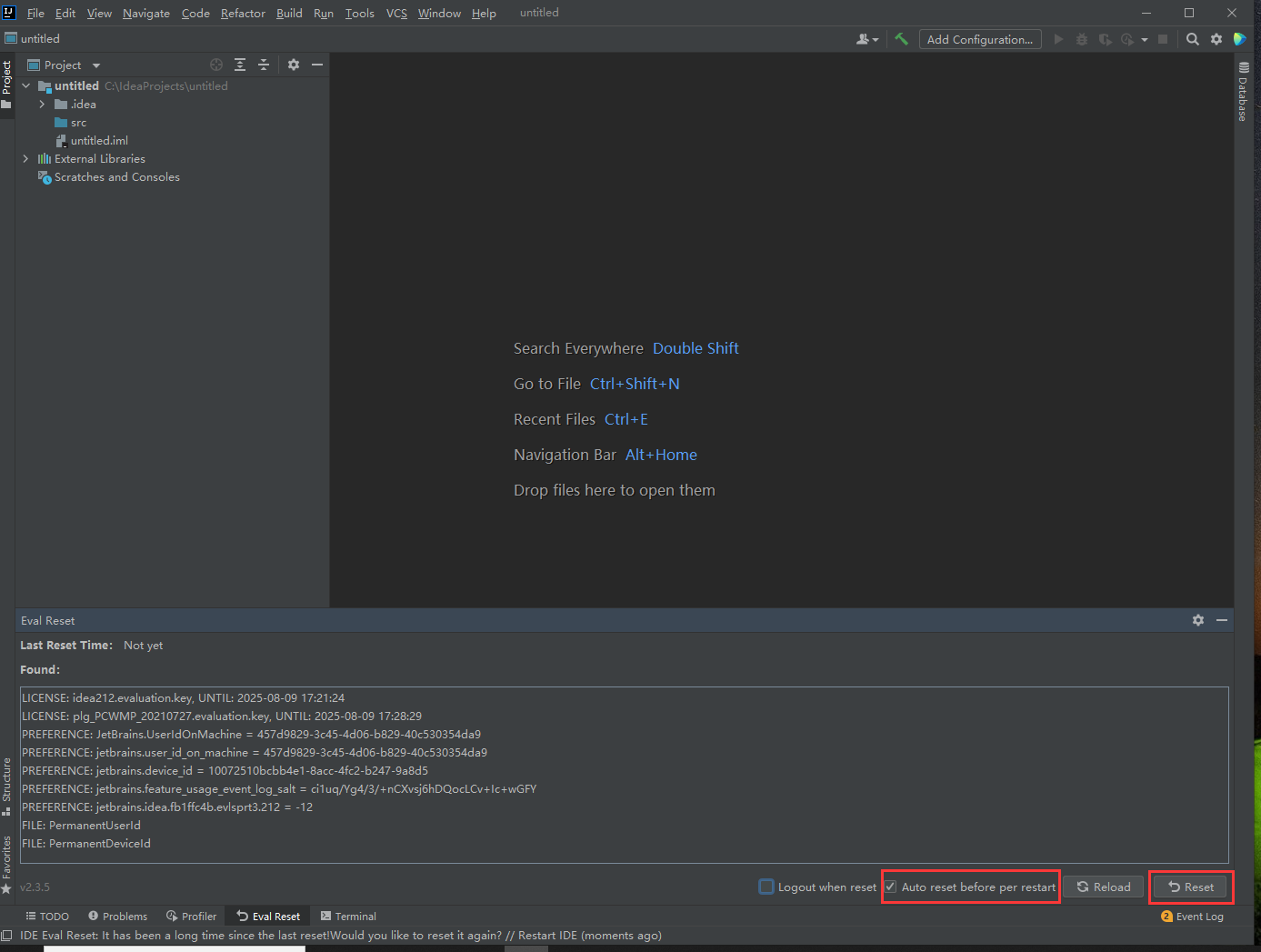Click the Run play icon

(x=1058, y=39)
